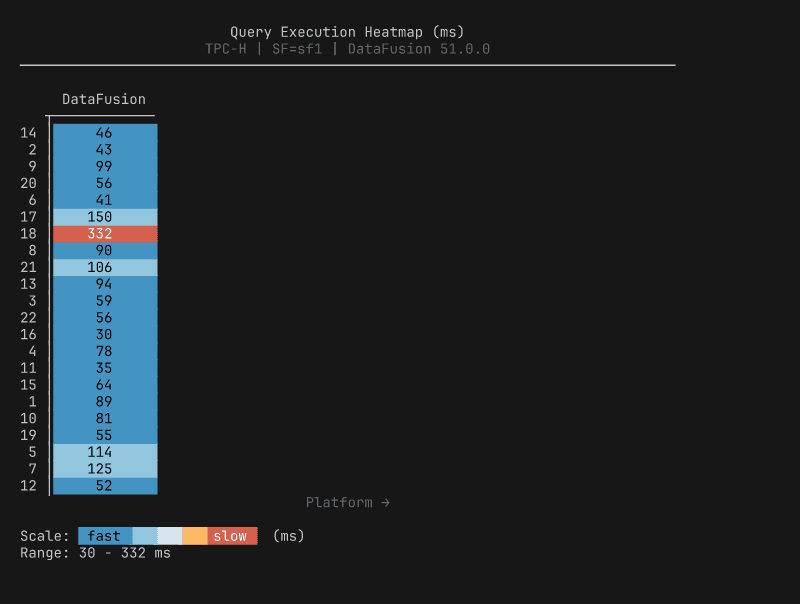Select the query 17 cell valued 150

(x=104, y=216)
